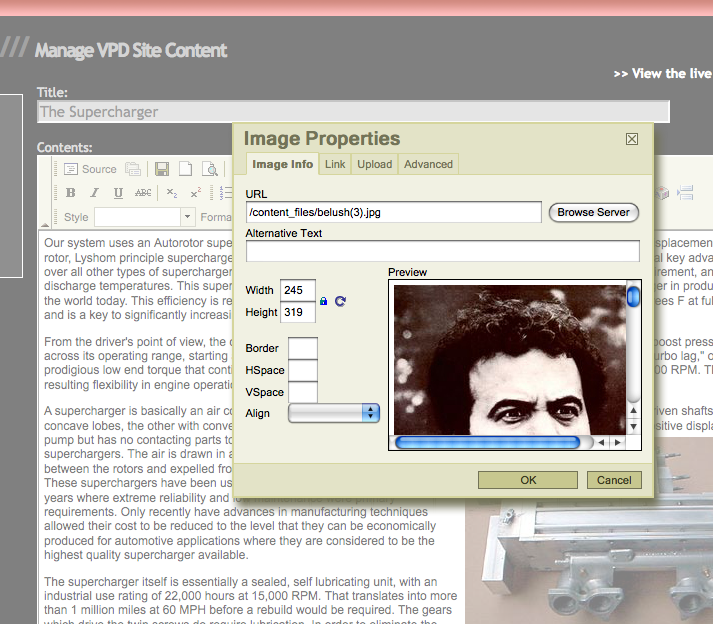713x624 pixels.
Task: Open the View the live link
Action: coord(663,74)
